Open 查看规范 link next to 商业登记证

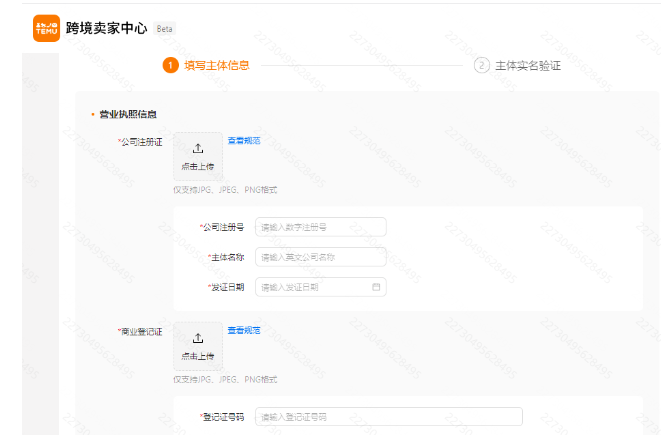tap(244, 330)
